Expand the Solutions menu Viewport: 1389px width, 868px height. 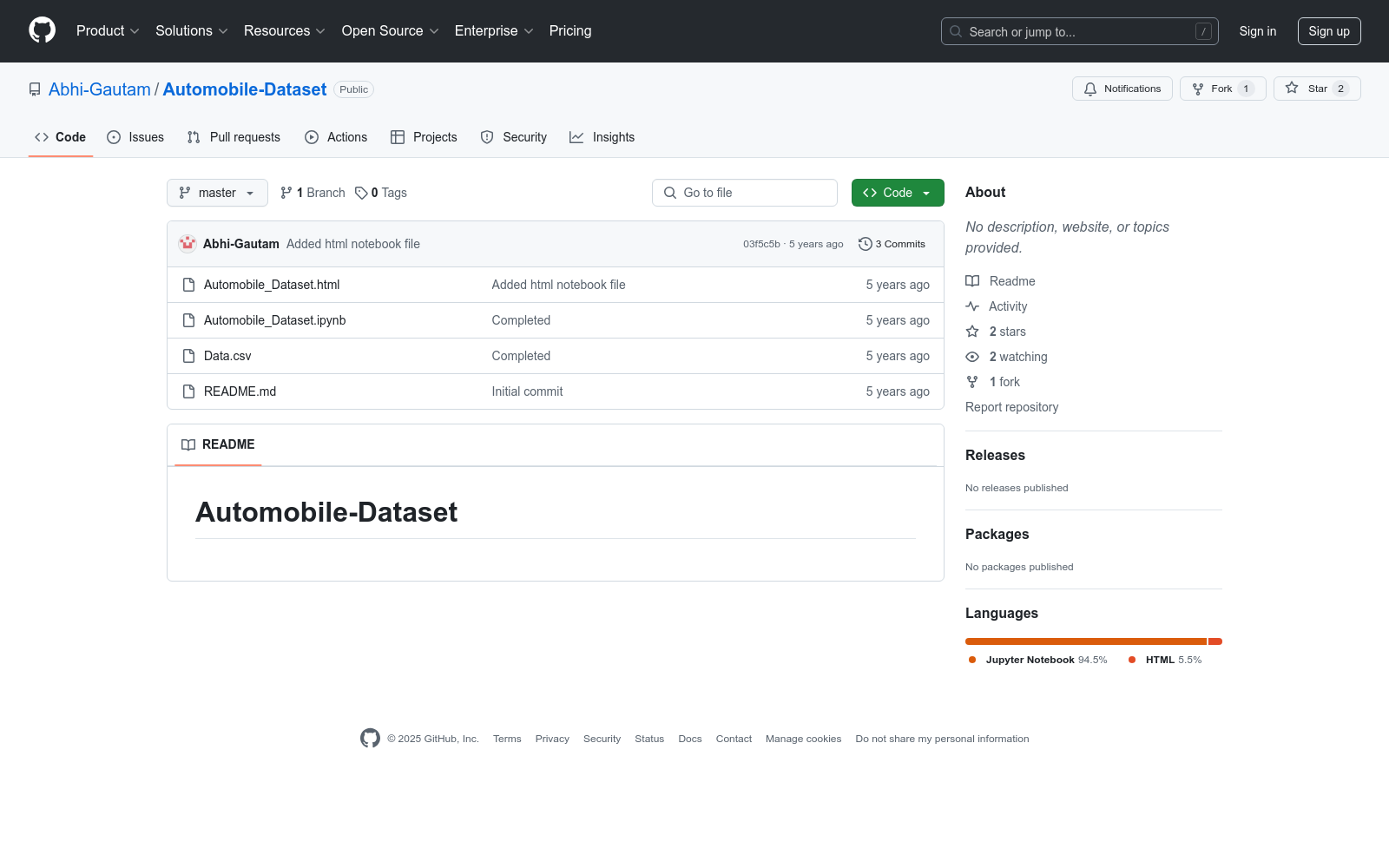(x=192, y=31)
